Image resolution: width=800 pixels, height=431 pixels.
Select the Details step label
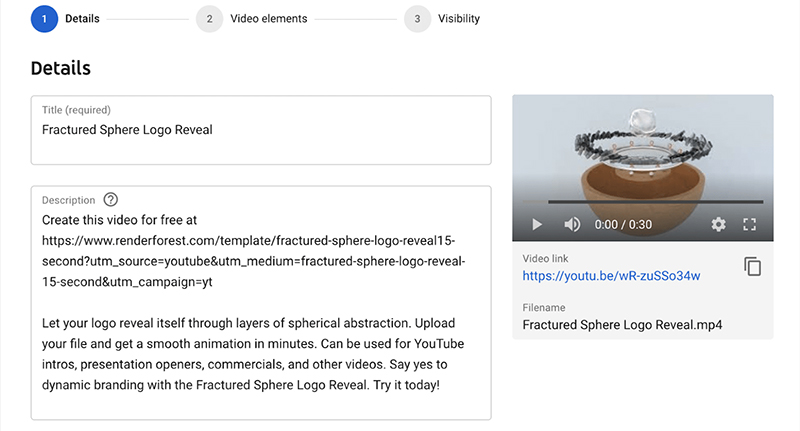(82, 19)
